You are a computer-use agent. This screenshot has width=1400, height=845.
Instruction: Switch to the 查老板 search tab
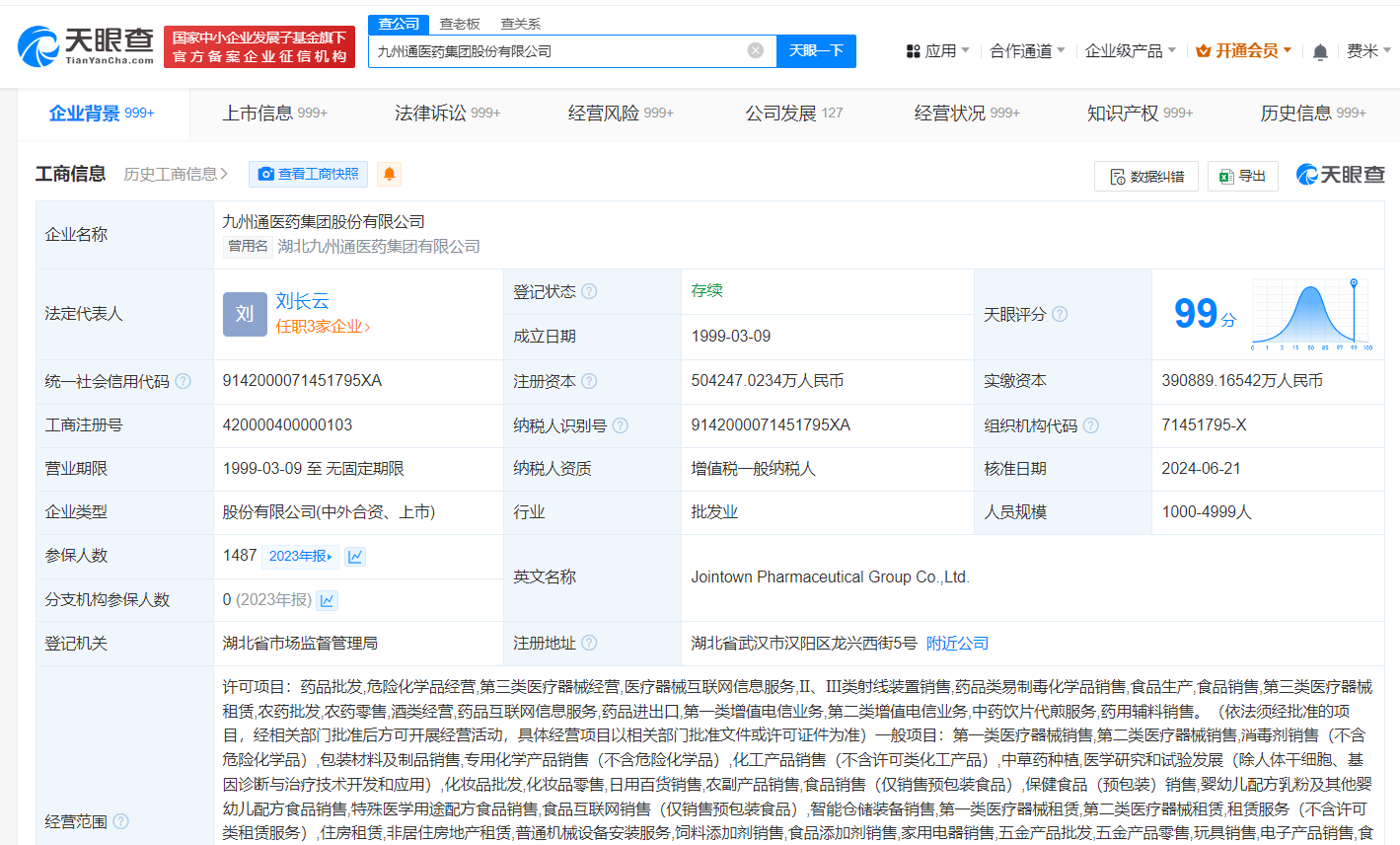click(x=460, y=23)
